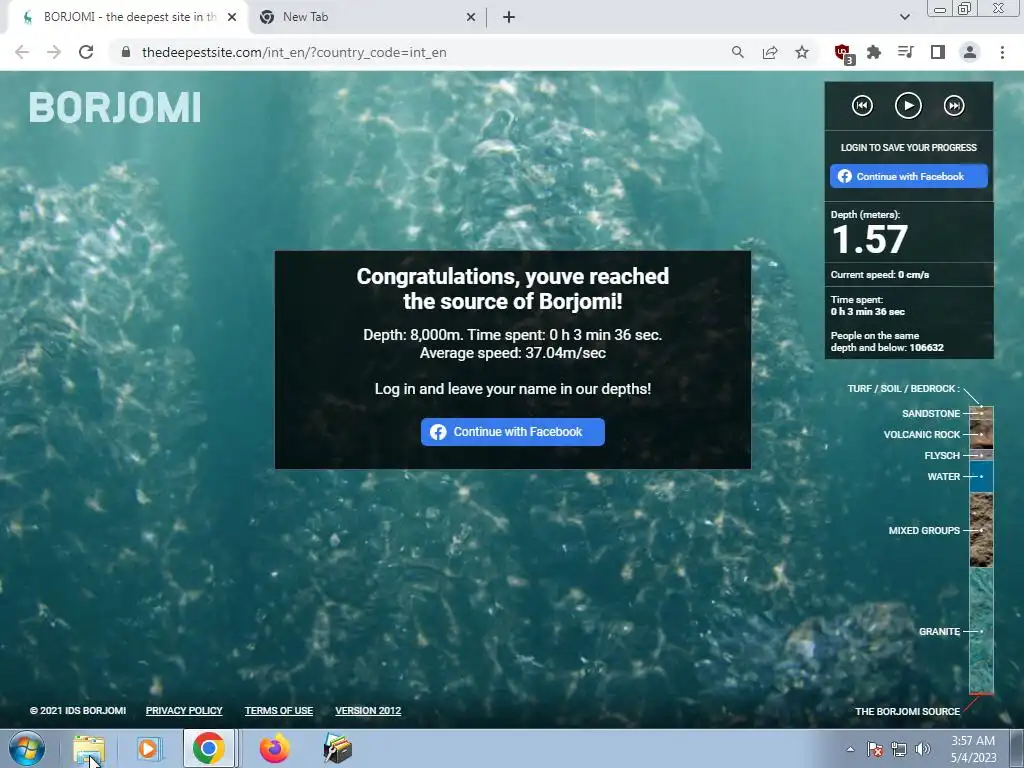Bookmark this page with the star icon
Screen dimensions: 1024x768
(x=802, y=52)
